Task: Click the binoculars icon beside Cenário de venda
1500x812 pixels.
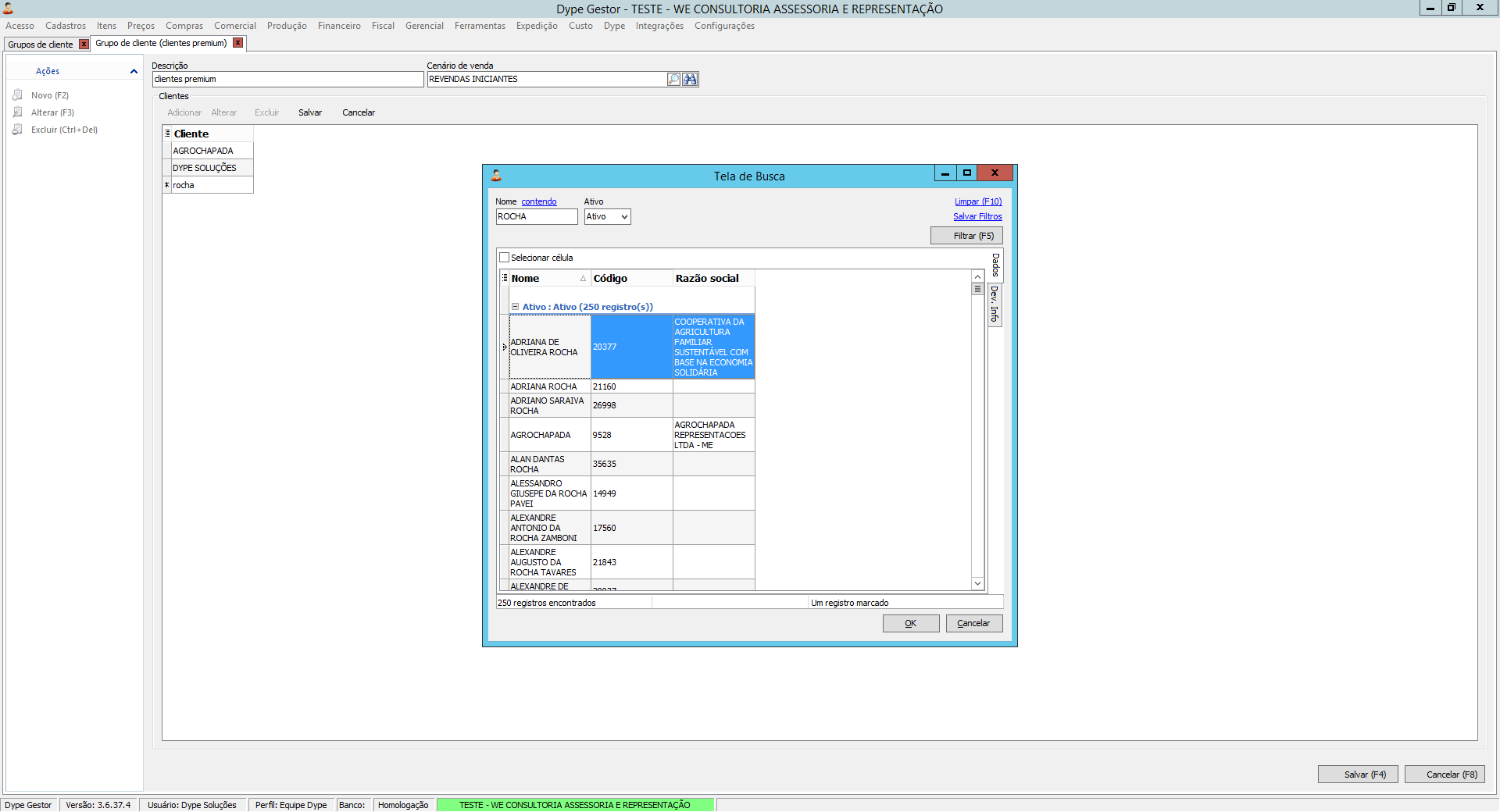Action: (690, 79)
